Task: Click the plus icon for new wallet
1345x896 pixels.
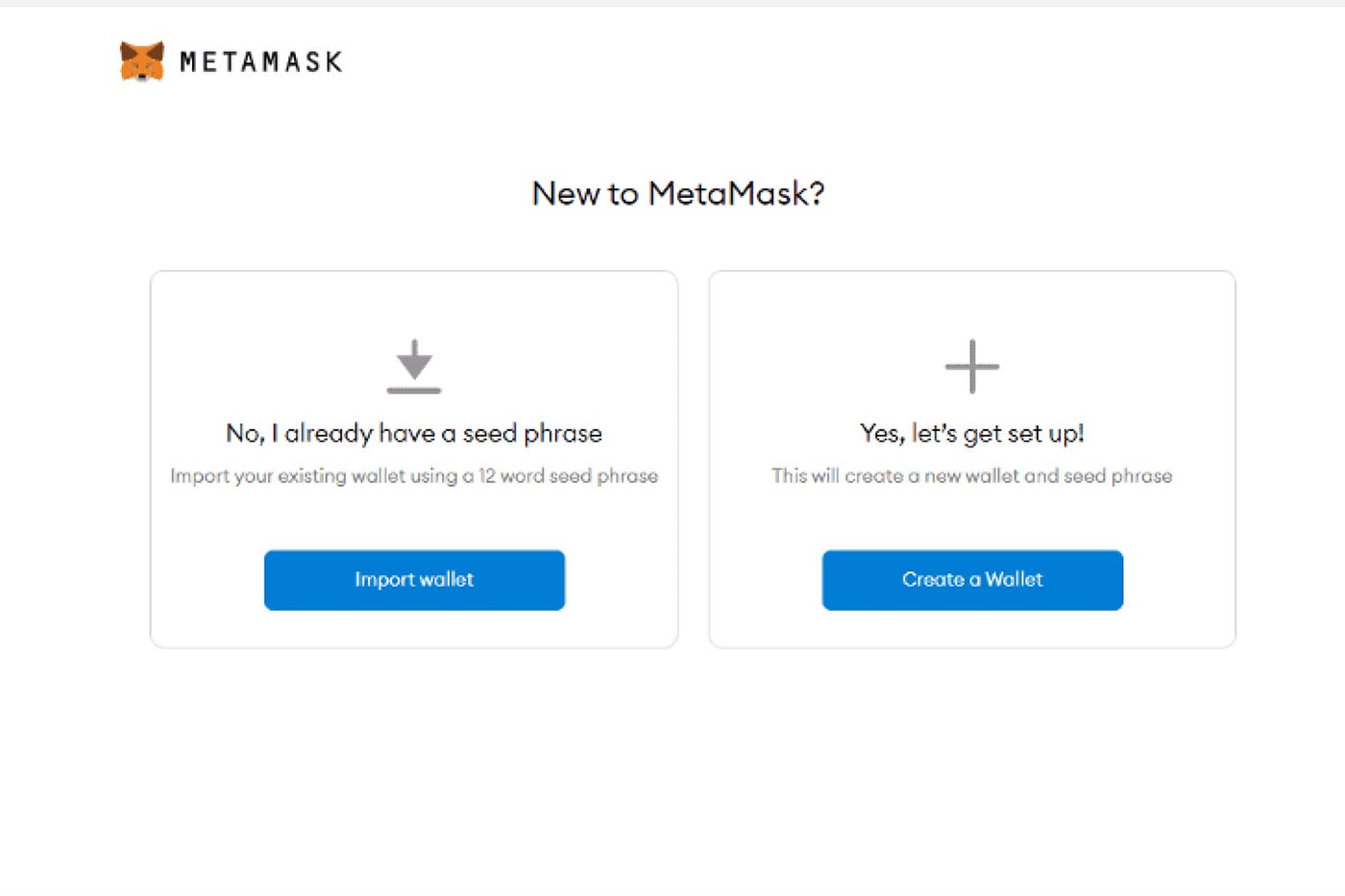Action: (972, 366)
